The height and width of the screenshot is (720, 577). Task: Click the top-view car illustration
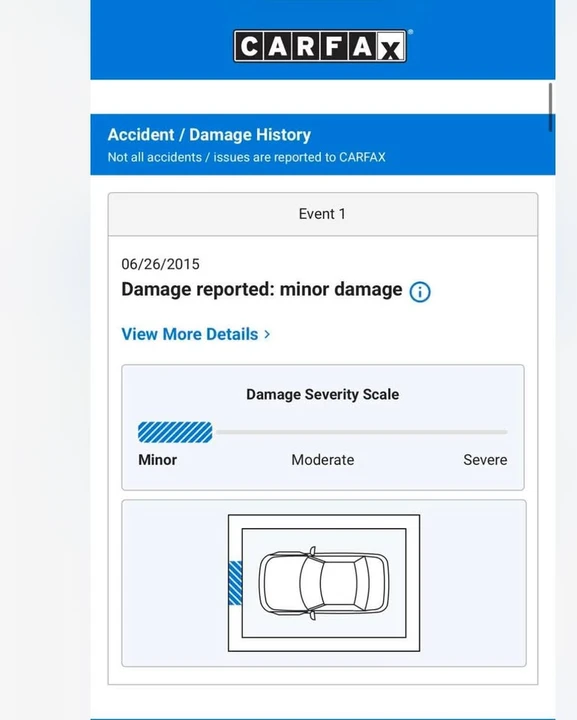(x=324, y=583)
